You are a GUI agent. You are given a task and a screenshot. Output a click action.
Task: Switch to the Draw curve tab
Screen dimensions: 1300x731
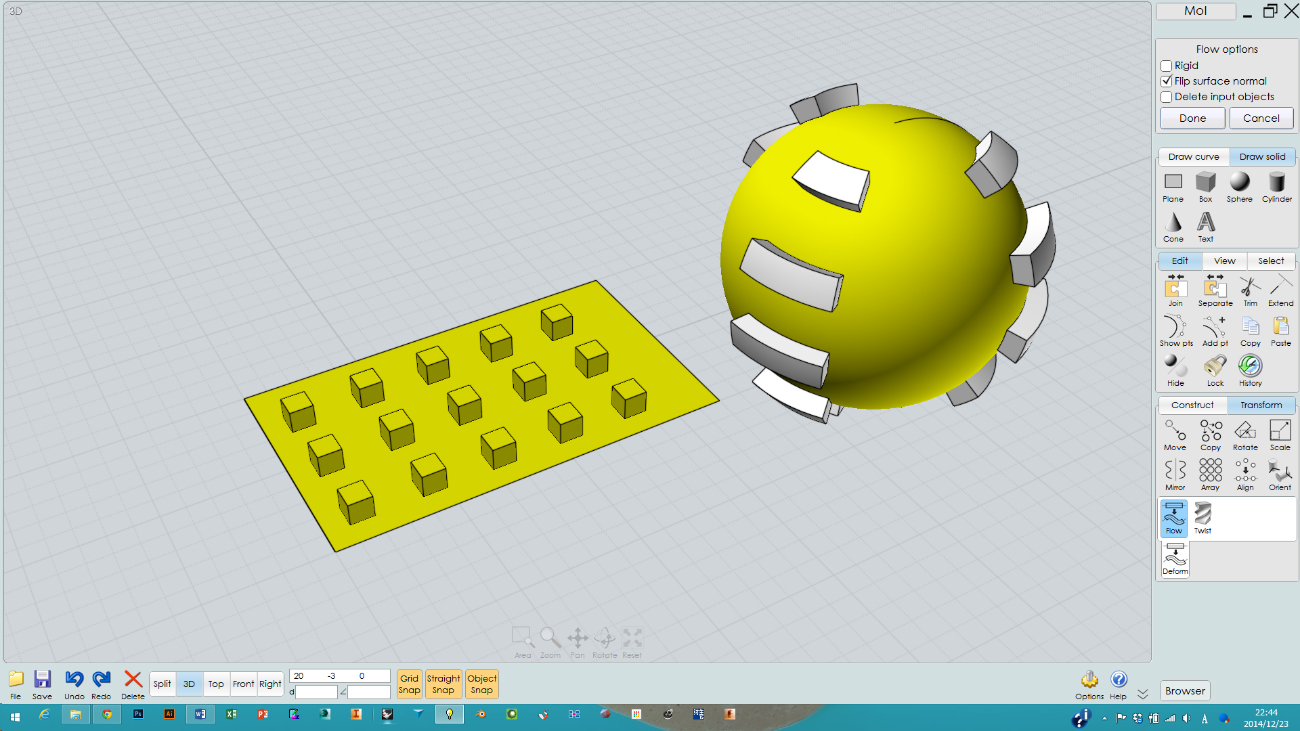point(1194,157)
